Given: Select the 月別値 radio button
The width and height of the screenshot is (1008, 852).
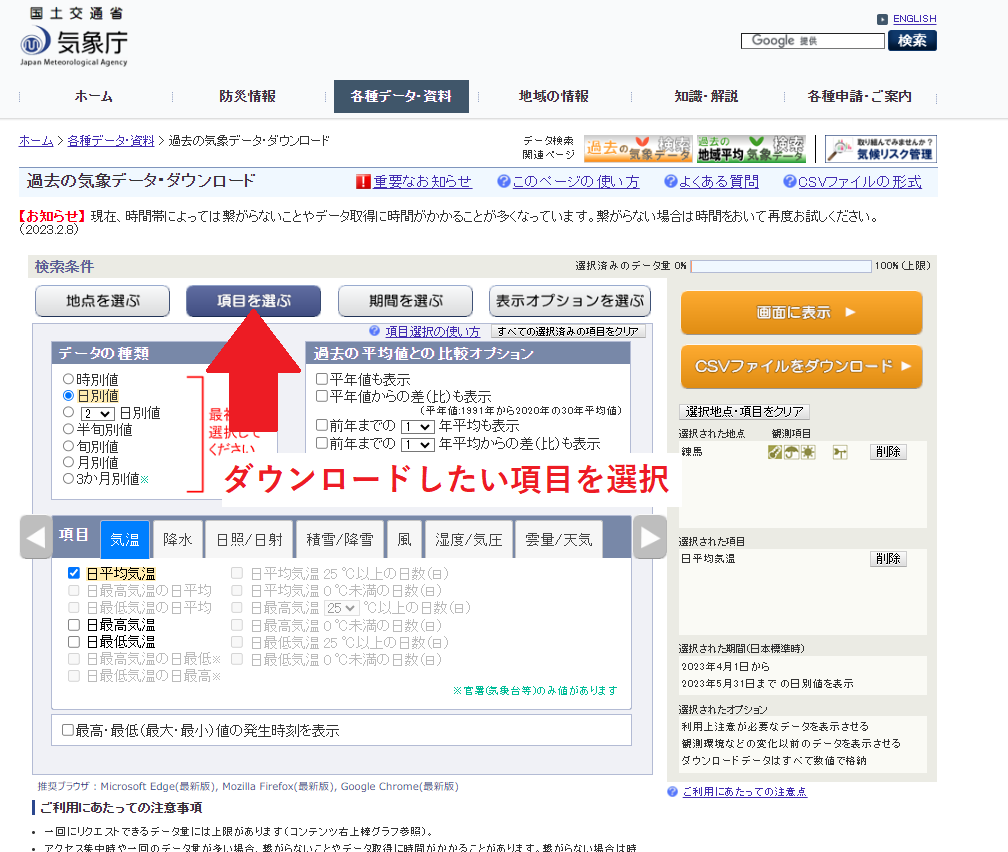Looking at the screenshot, I should tap(69, 462).
